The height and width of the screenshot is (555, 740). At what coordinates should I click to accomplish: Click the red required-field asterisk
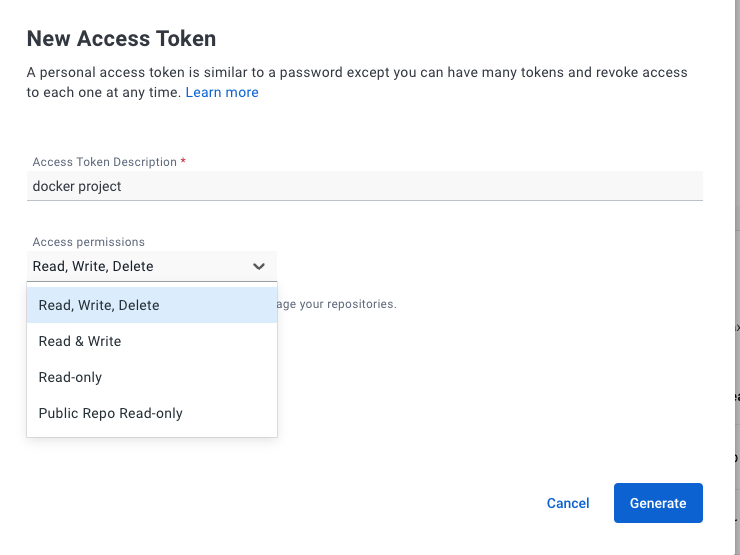coord(184,161)
